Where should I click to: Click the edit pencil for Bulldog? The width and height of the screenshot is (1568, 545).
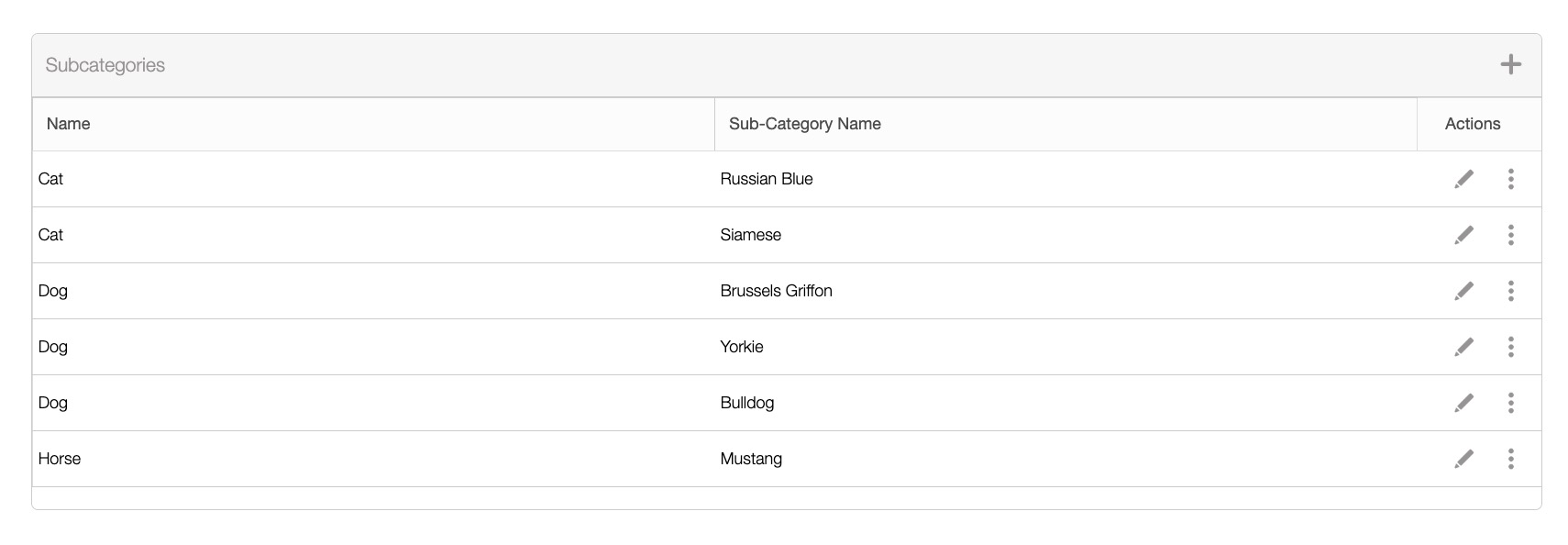point(1464,403)
